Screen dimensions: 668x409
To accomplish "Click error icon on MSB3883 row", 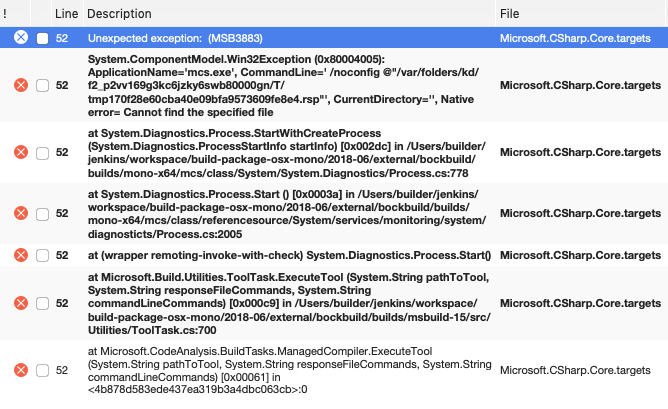I will (21, 37).
